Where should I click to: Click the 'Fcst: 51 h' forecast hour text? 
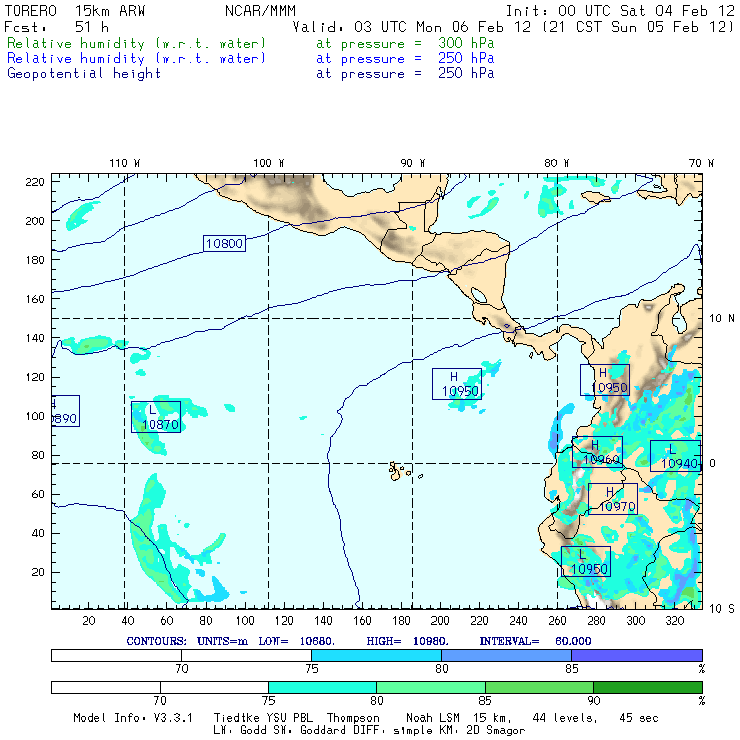57,27
